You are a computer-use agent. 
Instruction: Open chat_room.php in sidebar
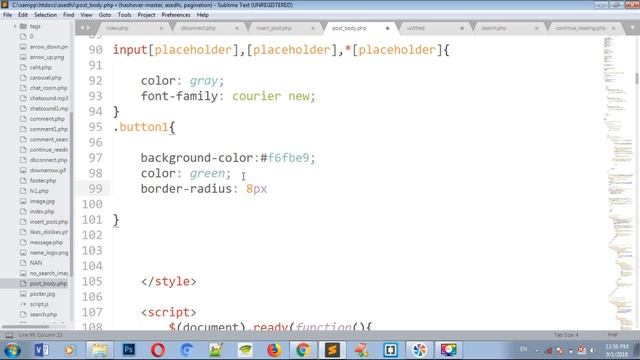[48, 88]
